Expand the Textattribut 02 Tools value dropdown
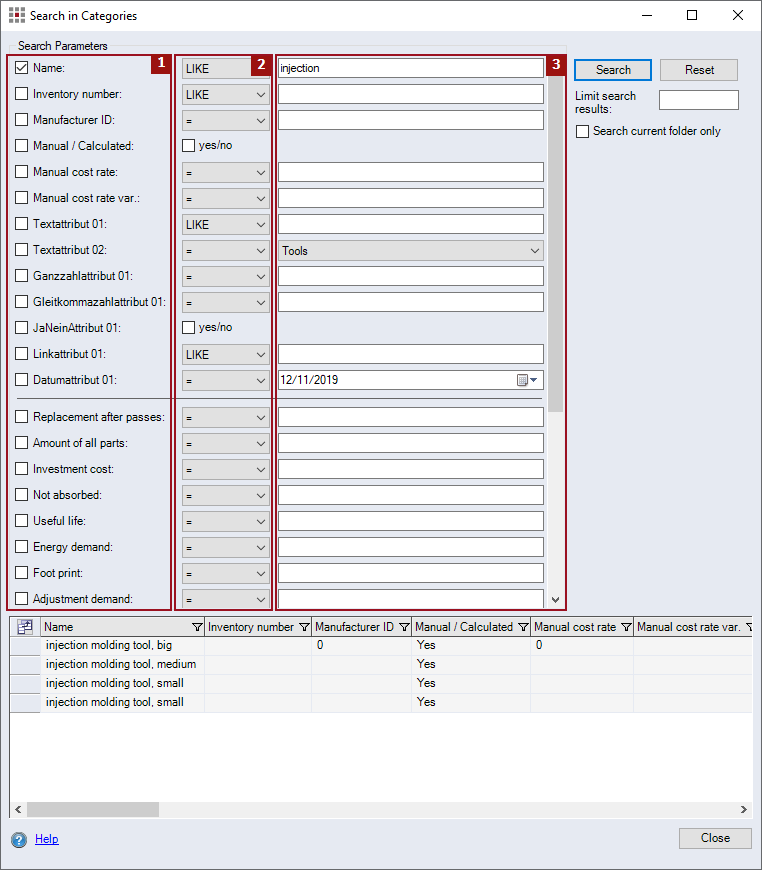The height and width of the screenshot is (870, 762). pos(534,251)
